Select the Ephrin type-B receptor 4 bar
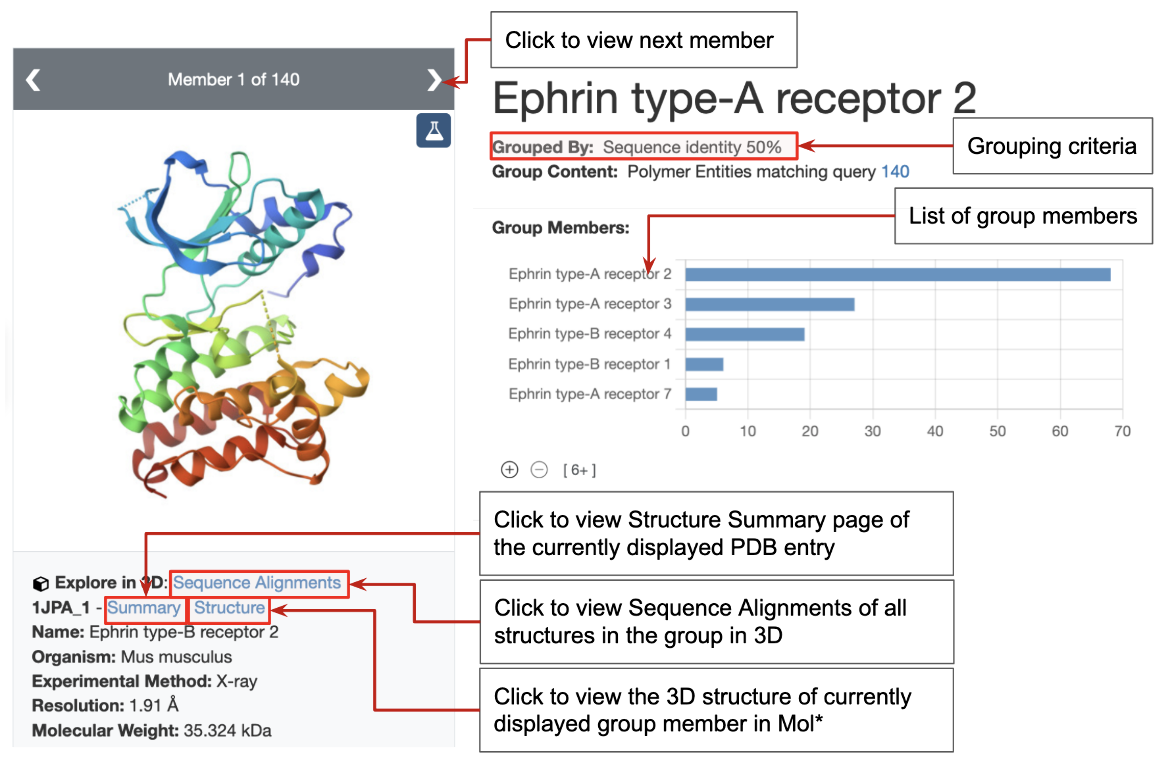This screenshot has height=763, width=1170. [x=744, y=334]
